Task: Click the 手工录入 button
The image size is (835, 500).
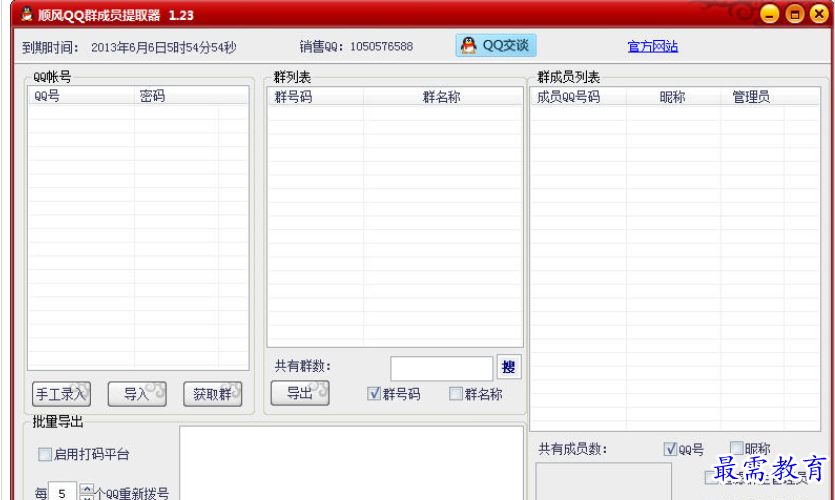Action: (x=61, y=394)
